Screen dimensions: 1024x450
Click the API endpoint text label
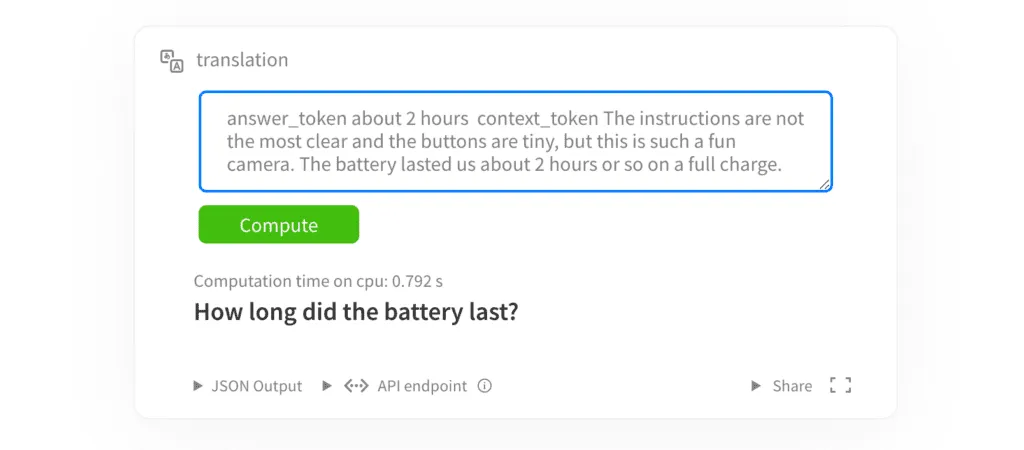pyautogui.click(x=421, y=386)
